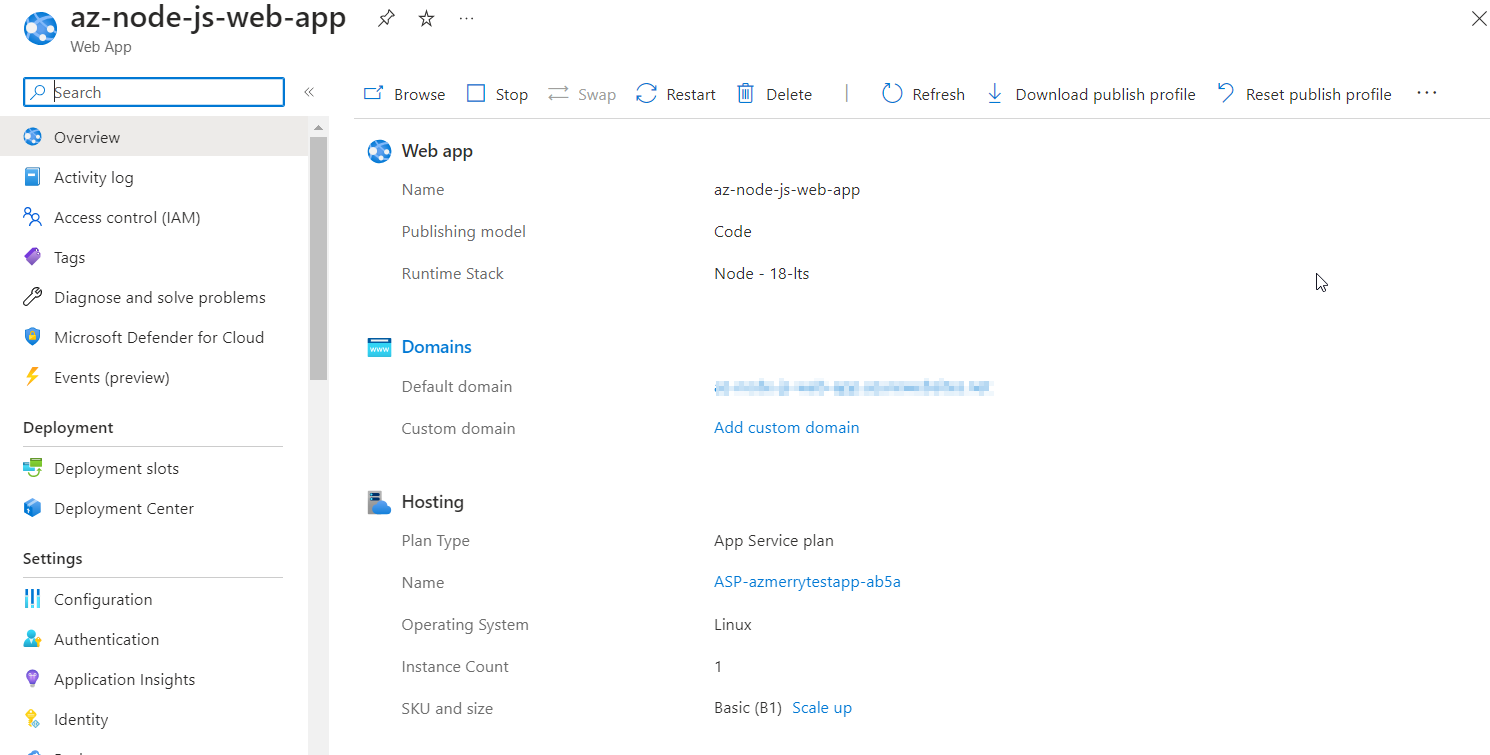The width and height of the screenshot is (1490, 755).
Task: Collapse the sidebar with double chevron
Action: pos(309,92)
